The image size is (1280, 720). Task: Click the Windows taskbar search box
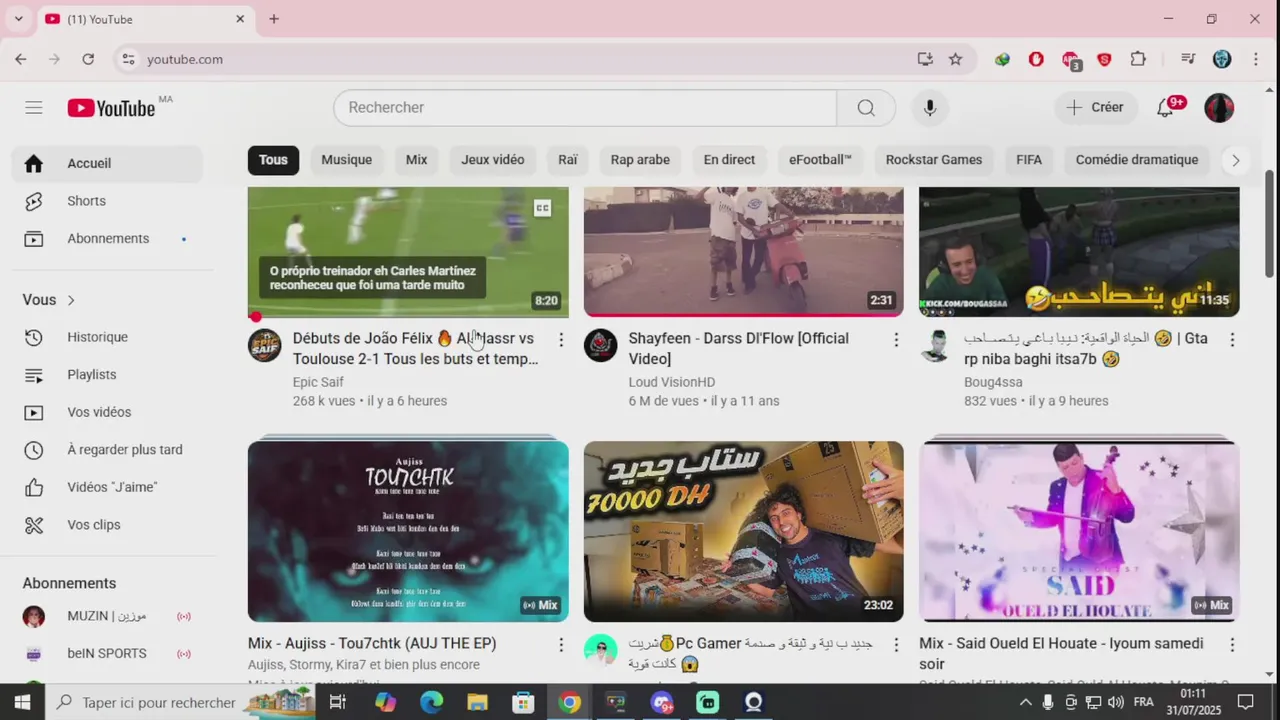180,702
